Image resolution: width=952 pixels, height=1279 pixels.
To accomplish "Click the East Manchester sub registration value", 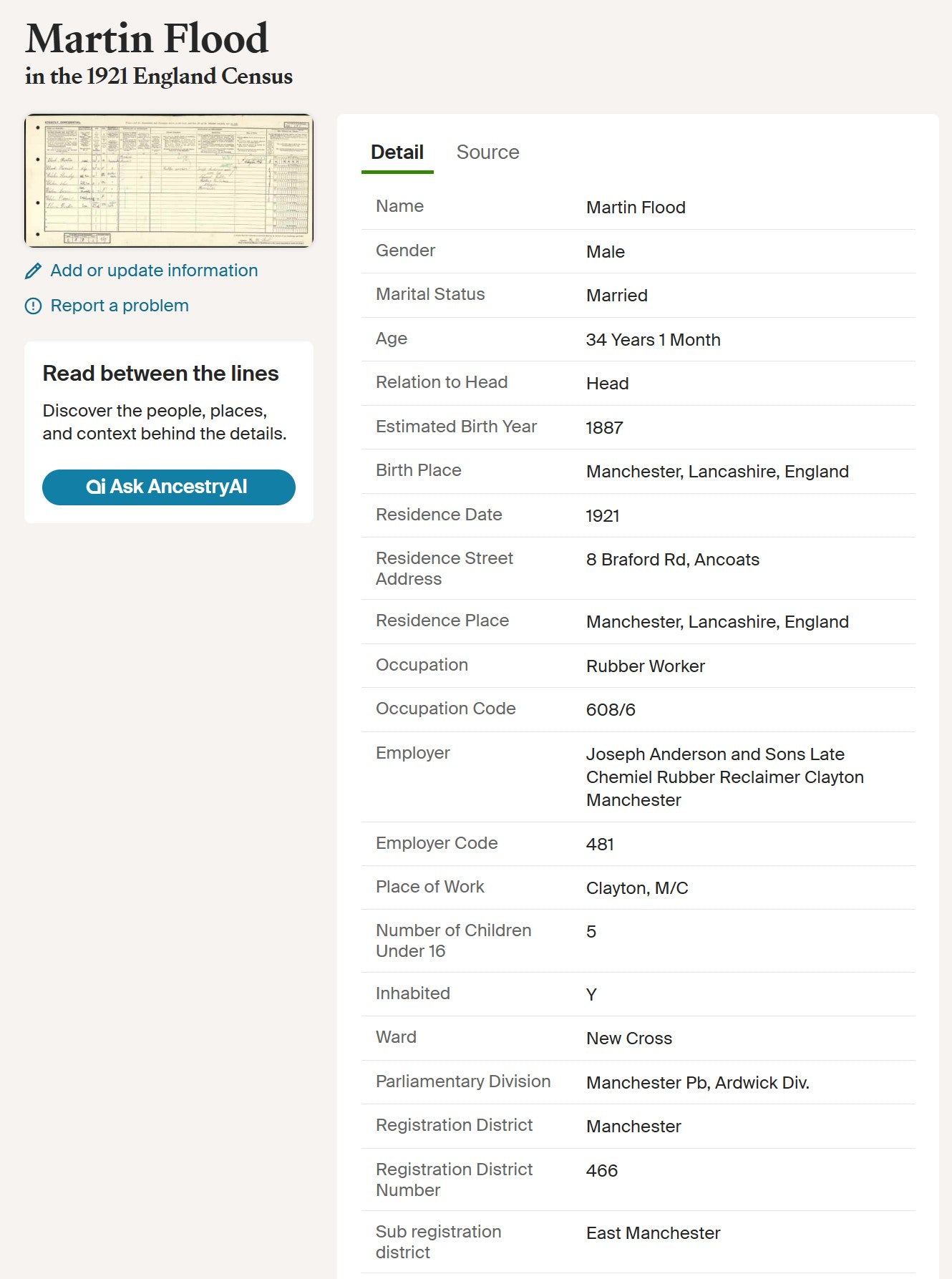I will click(x=653, y=1233).
